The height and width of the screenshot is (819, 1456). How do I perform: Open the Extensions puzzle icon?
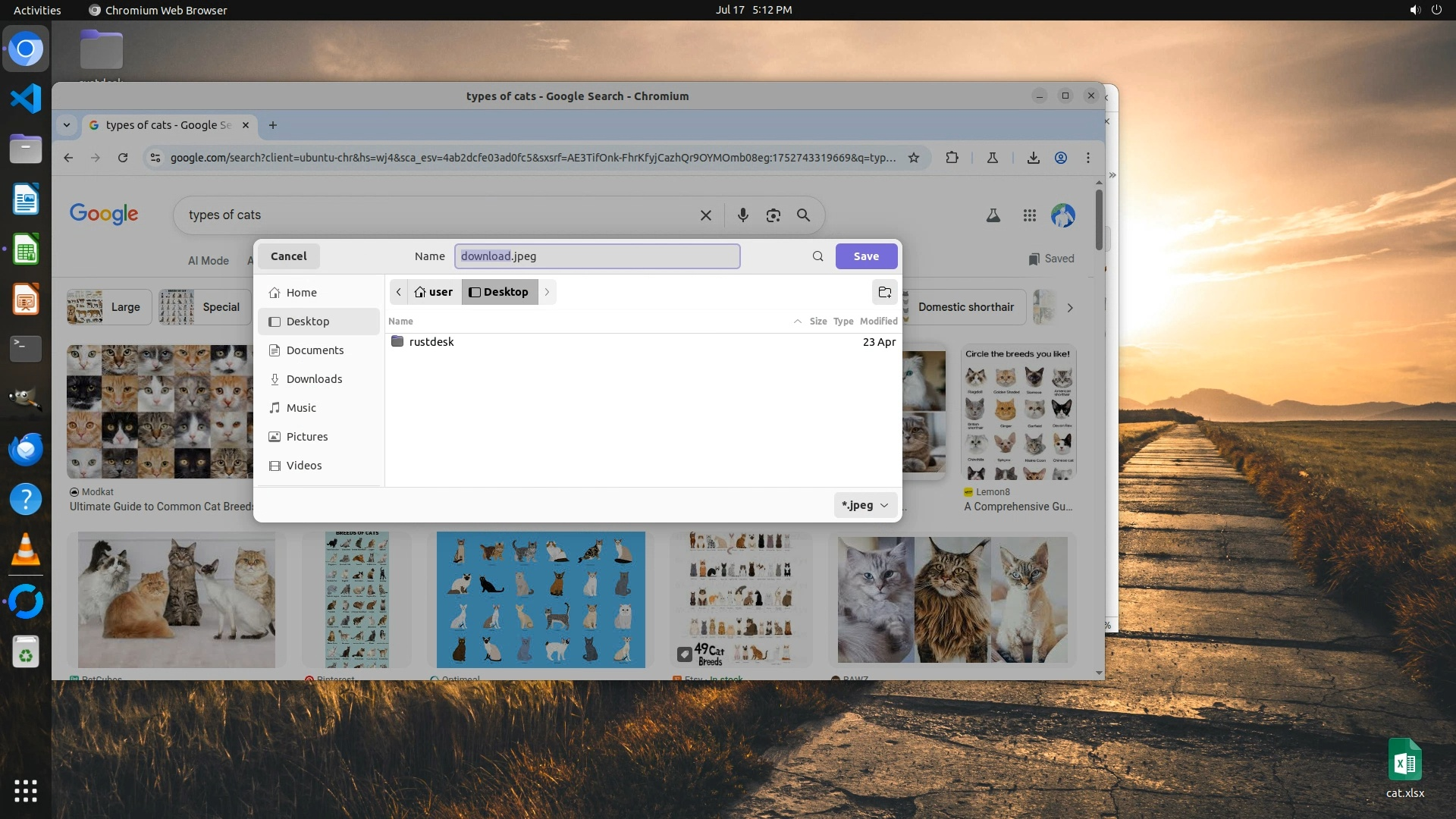point(952,158)
